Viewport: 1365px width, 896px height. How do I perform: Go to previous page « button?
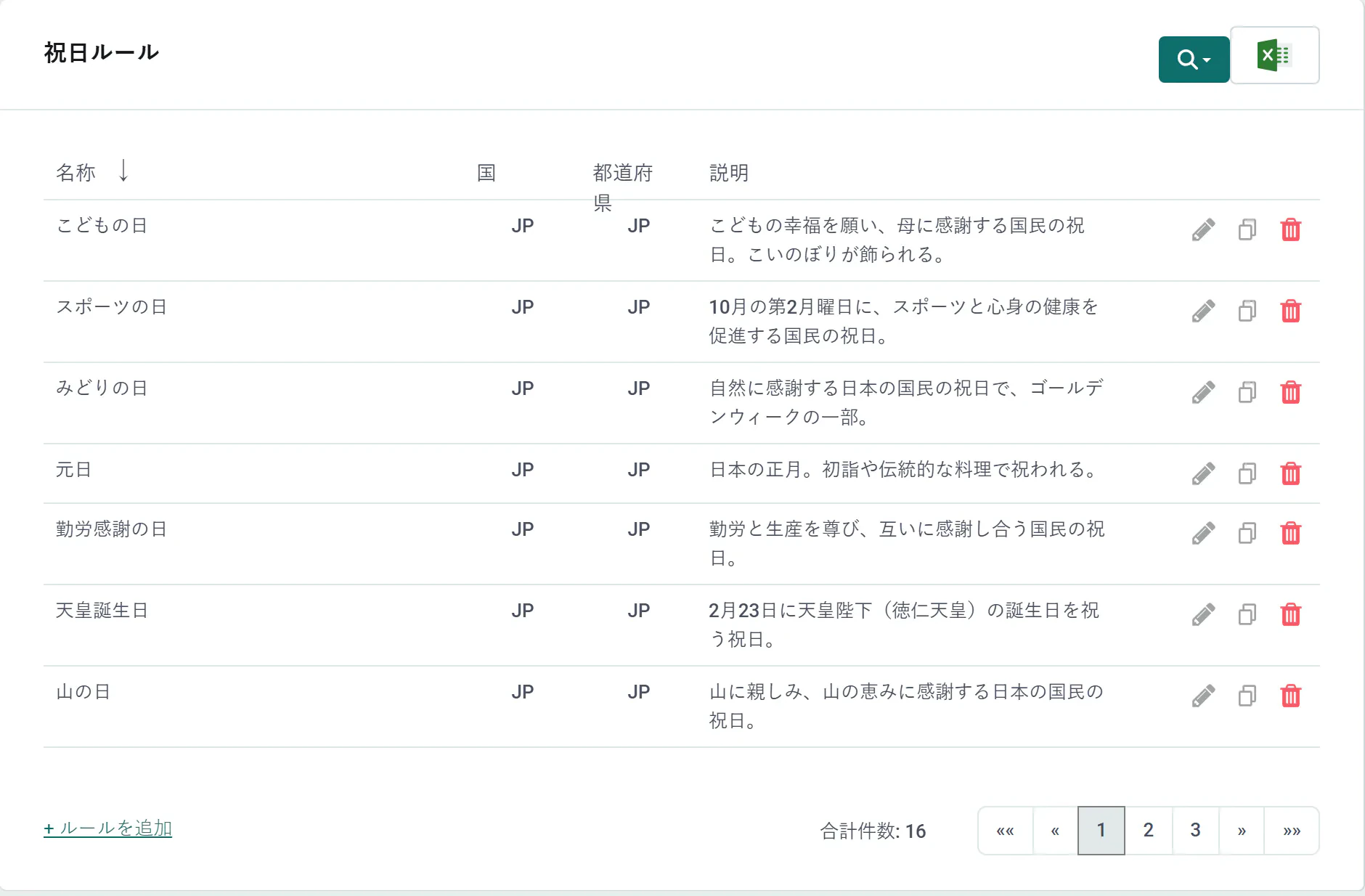click(1055, 831)
